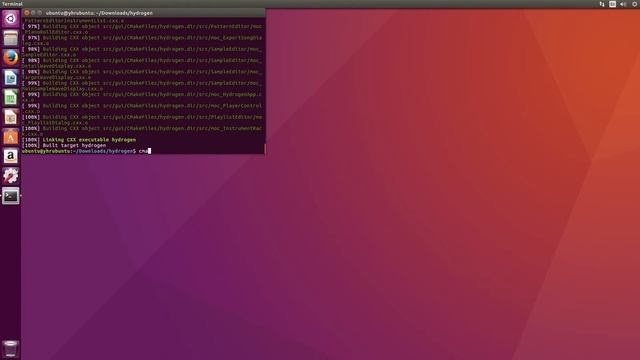Close the terminal window
Viewport: 640px width, 360px height.
click(x=27, y=13)
